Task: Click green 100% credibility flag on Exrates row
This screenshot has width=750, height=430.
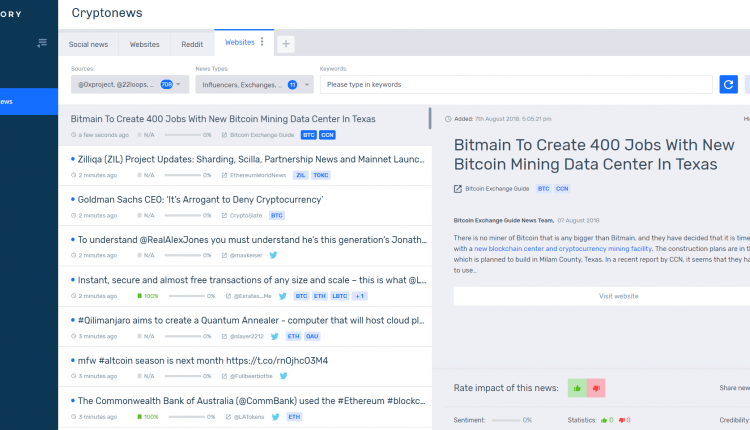Action: tap(148, 296)
